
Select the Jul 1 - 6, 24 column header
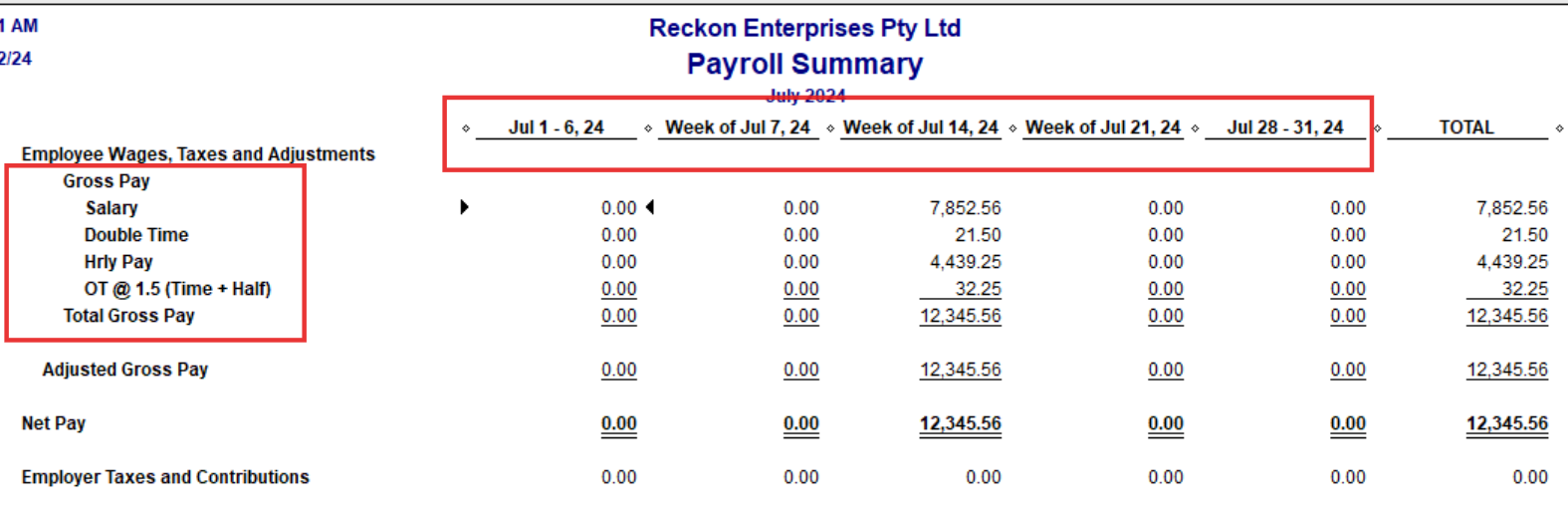(x=557, y=128)
